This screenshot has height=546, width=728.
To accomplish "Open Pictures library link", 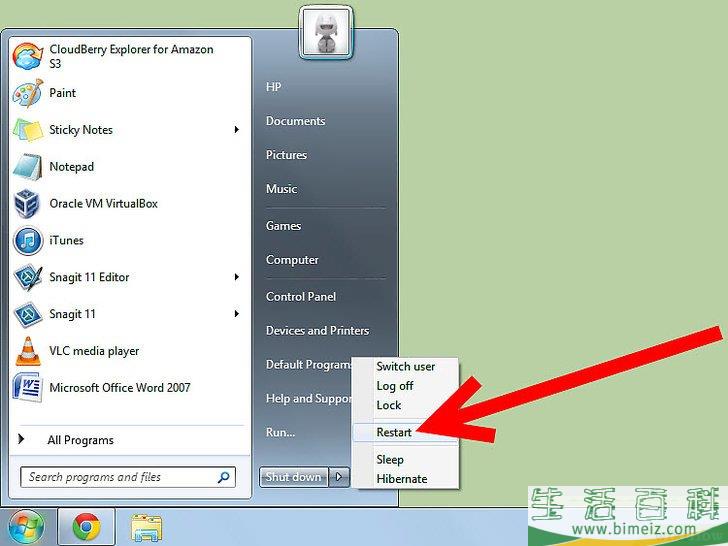I will click(x=286, y=155).
